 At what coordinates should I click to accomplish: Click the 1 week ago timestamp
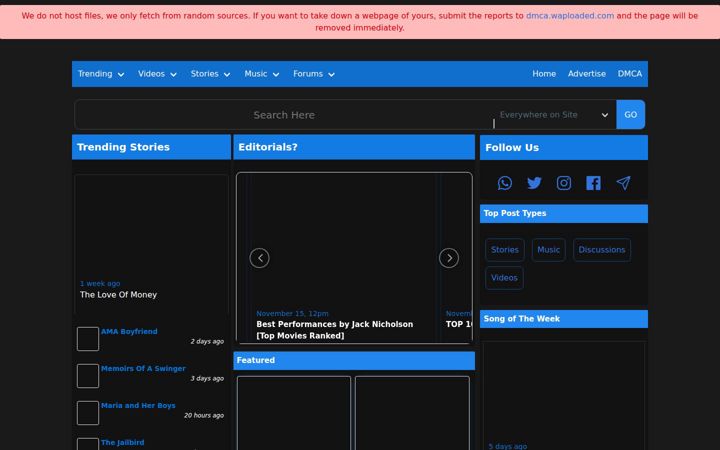pyautogui.click(x=100, y=283)
